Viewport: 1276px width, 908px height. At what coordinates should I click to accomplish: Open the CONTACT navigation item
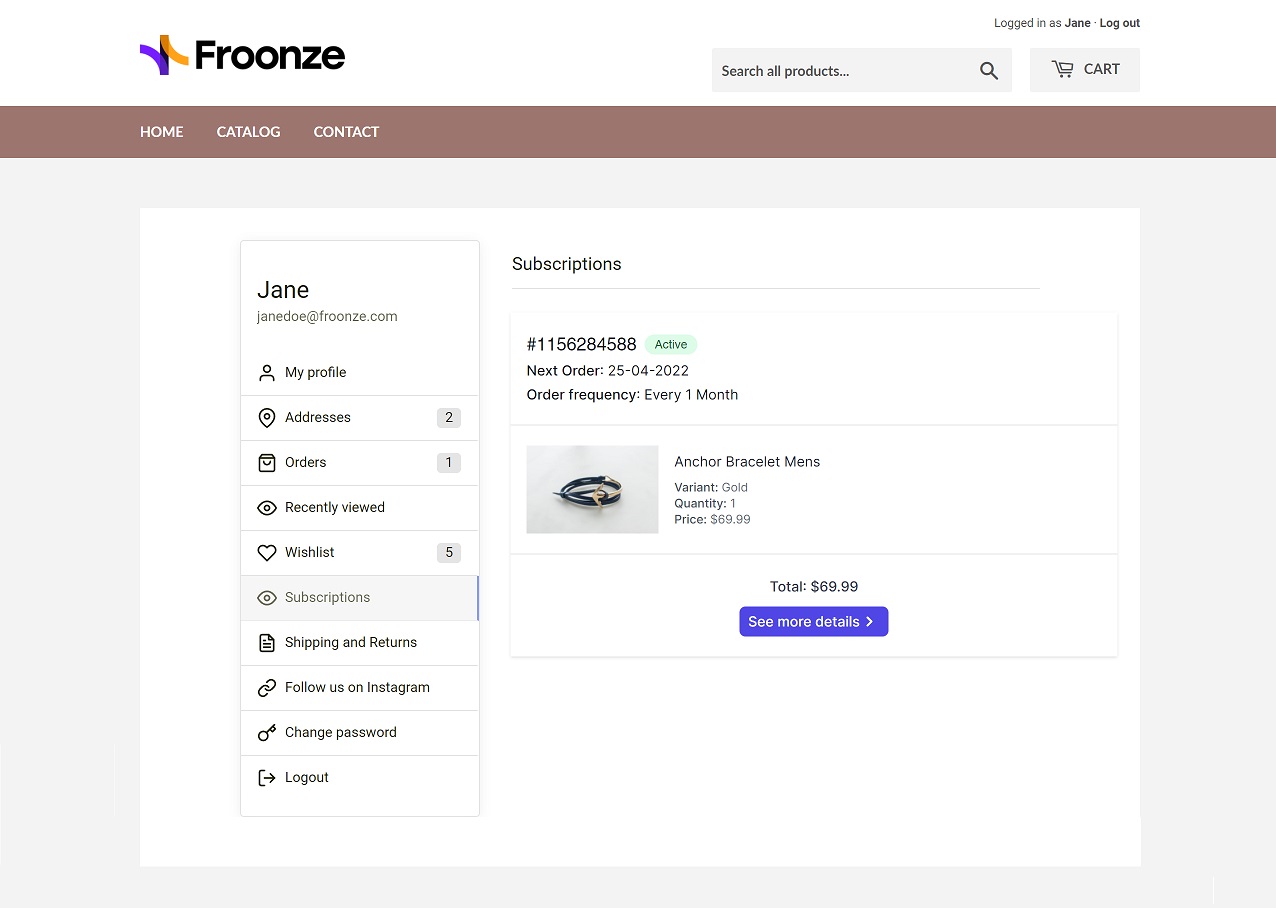346,132
